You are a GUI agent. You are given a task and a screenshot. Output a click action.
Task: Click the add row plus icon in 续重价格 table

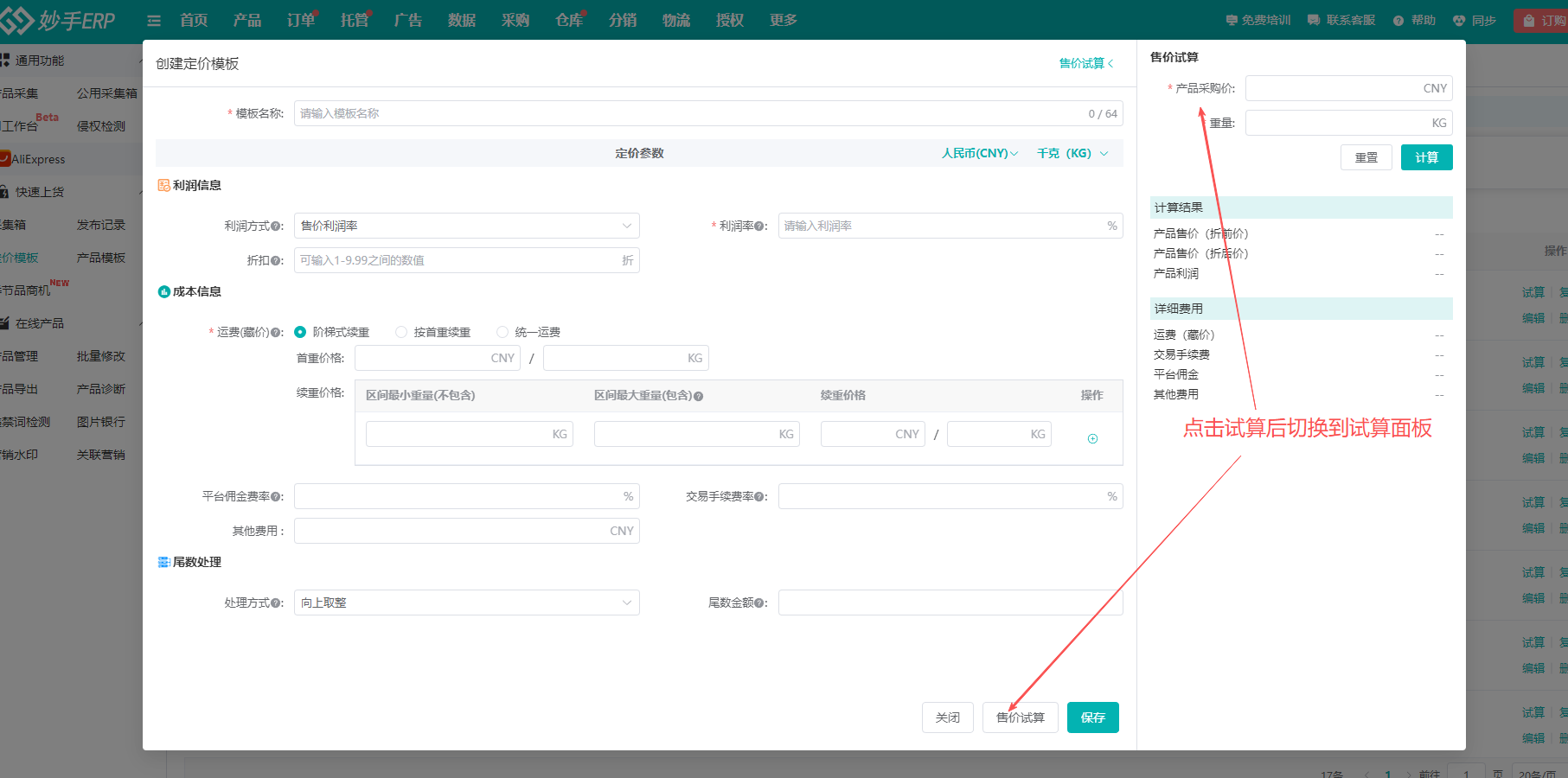1092,439
